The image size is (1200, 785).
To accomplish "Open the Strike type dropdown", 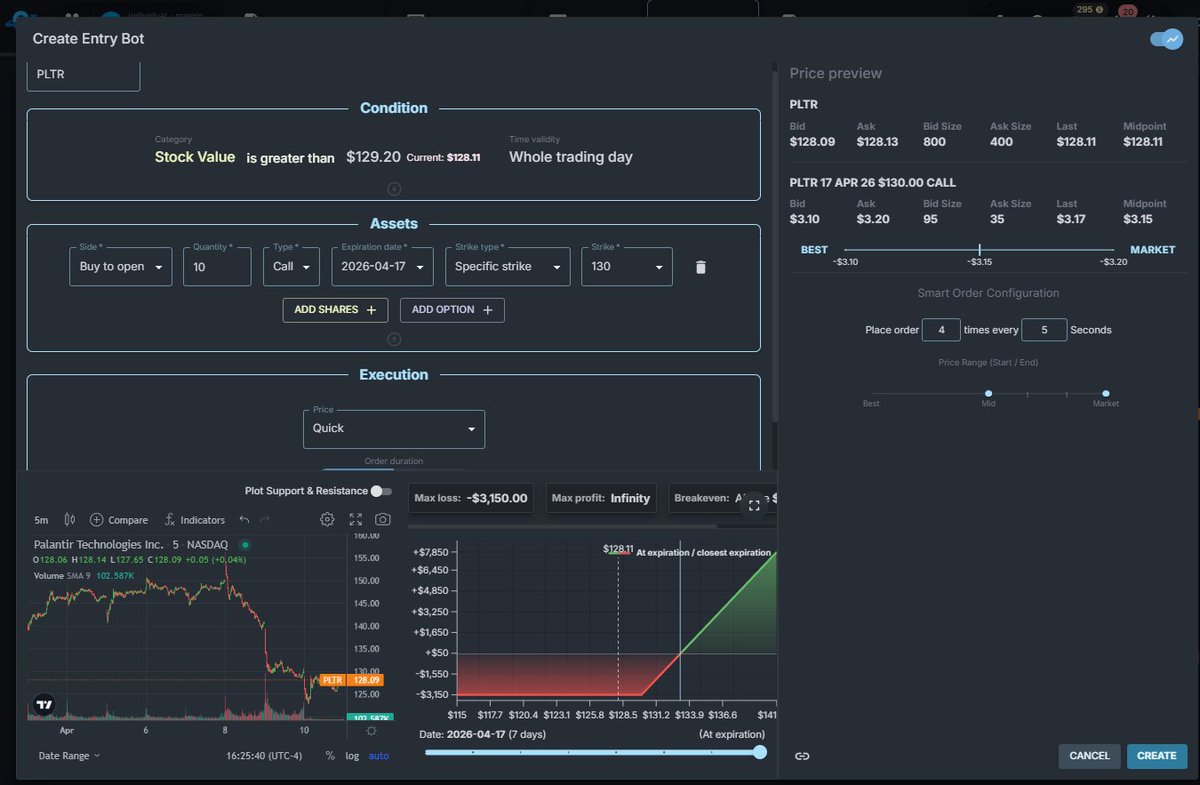I will [x=507, y=266].
